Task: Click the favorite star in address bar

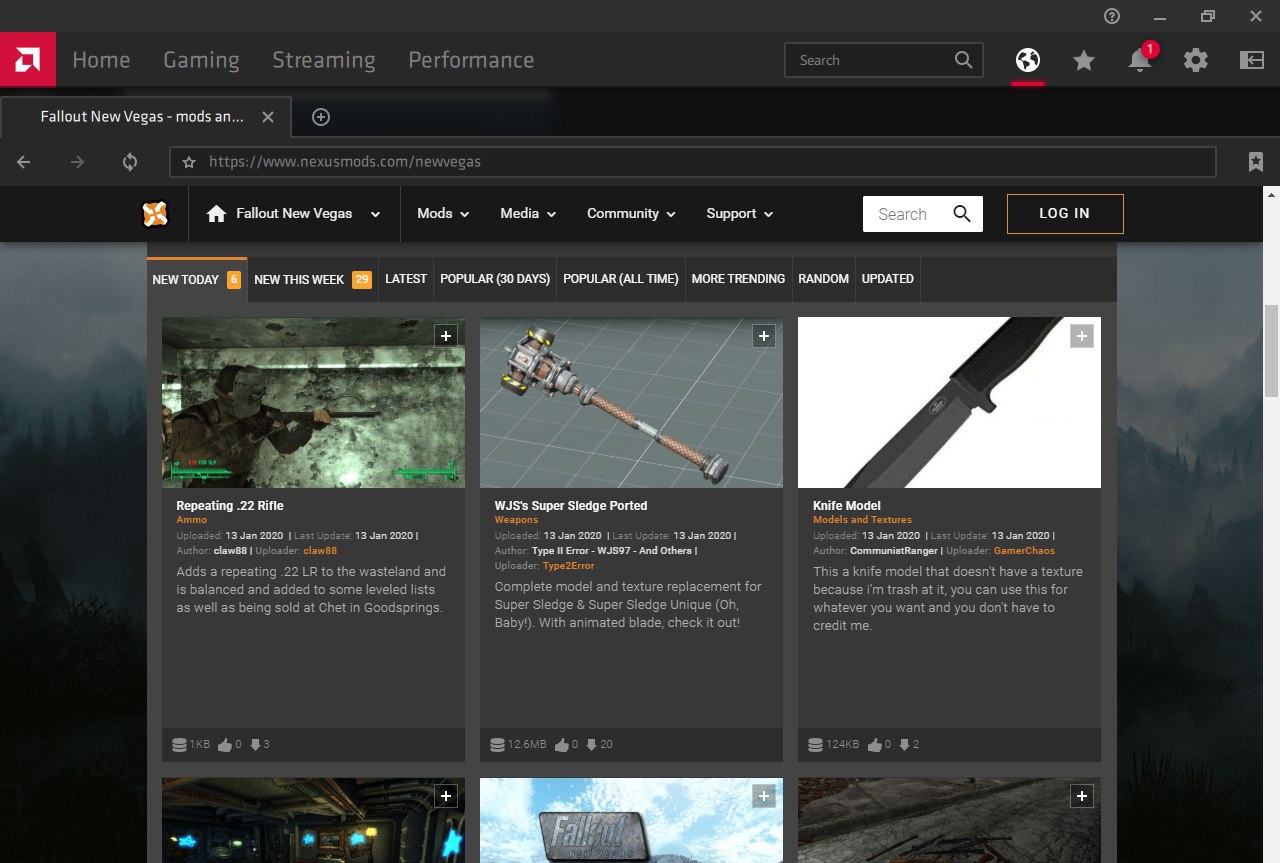Action: click(x=188, y=162)
